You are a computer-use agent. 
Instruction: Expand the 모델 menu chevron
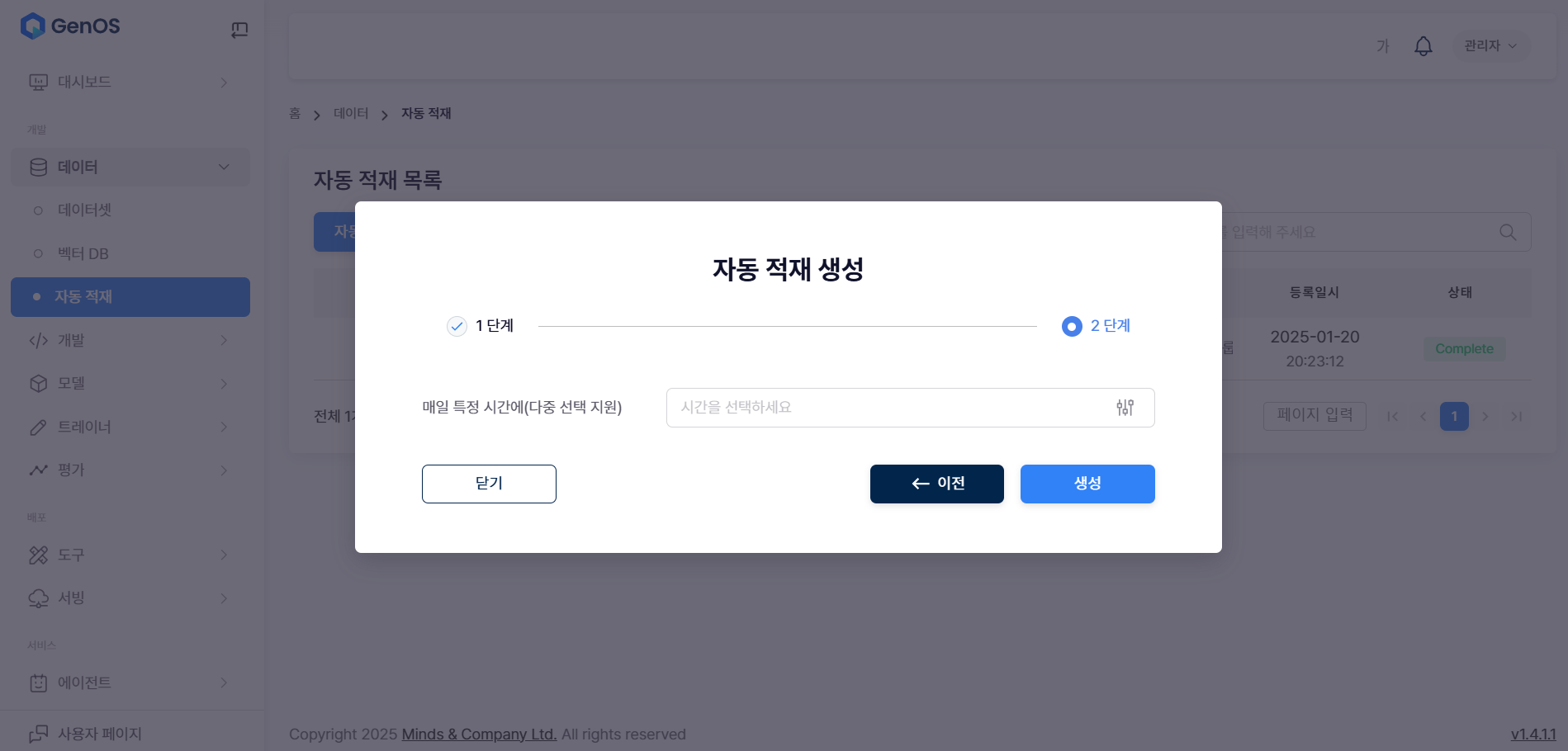[x=224, y=384]
